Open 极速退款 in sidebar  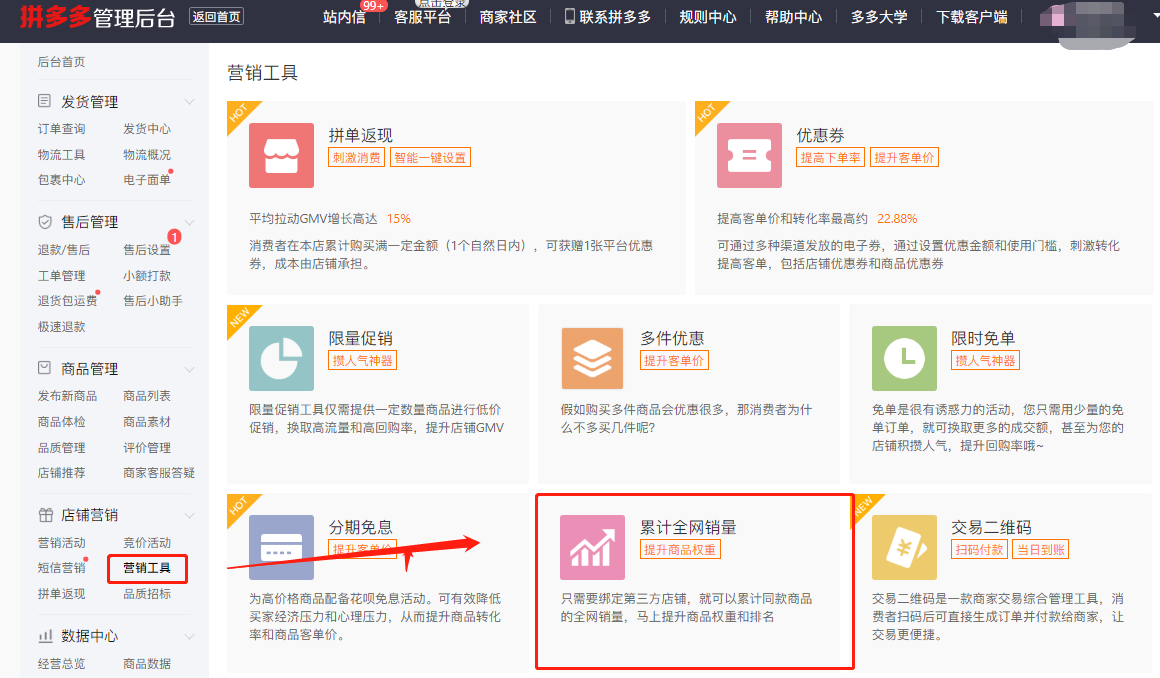click(61, 326)
